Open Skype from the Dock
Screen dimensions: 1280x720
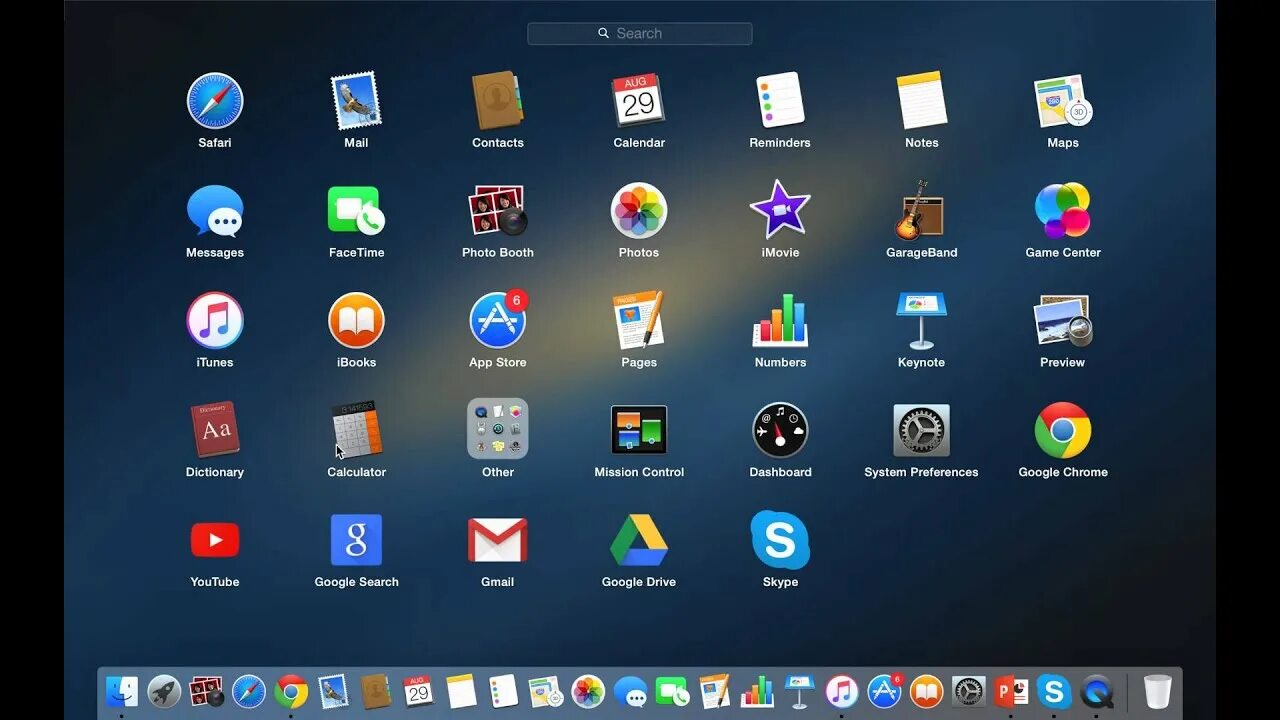(x=1054, y=691)
